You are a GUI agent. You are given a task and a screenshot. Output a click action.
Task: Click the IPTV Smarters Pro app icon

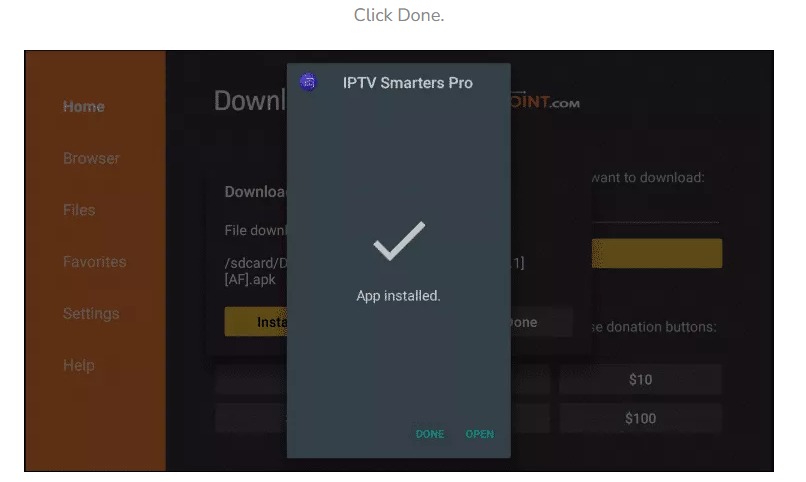(x=308, y=82)
